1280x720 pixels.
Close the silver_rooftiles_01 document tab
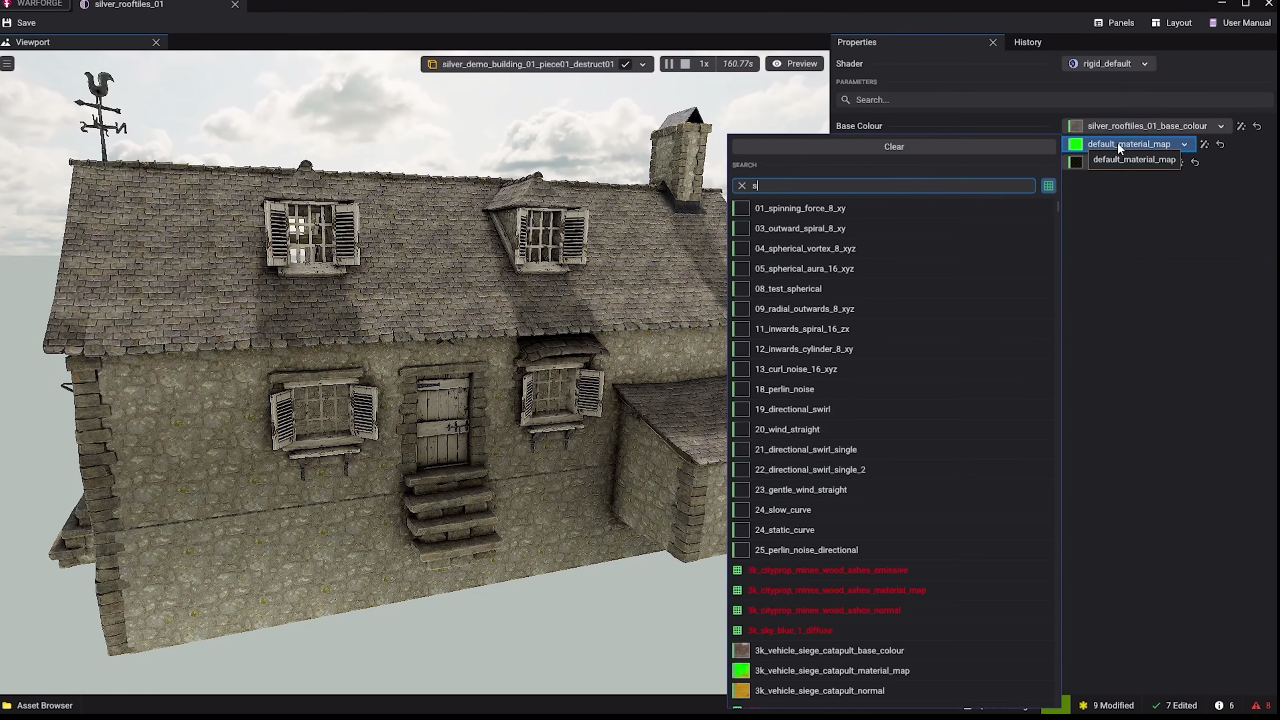(235, 5)
